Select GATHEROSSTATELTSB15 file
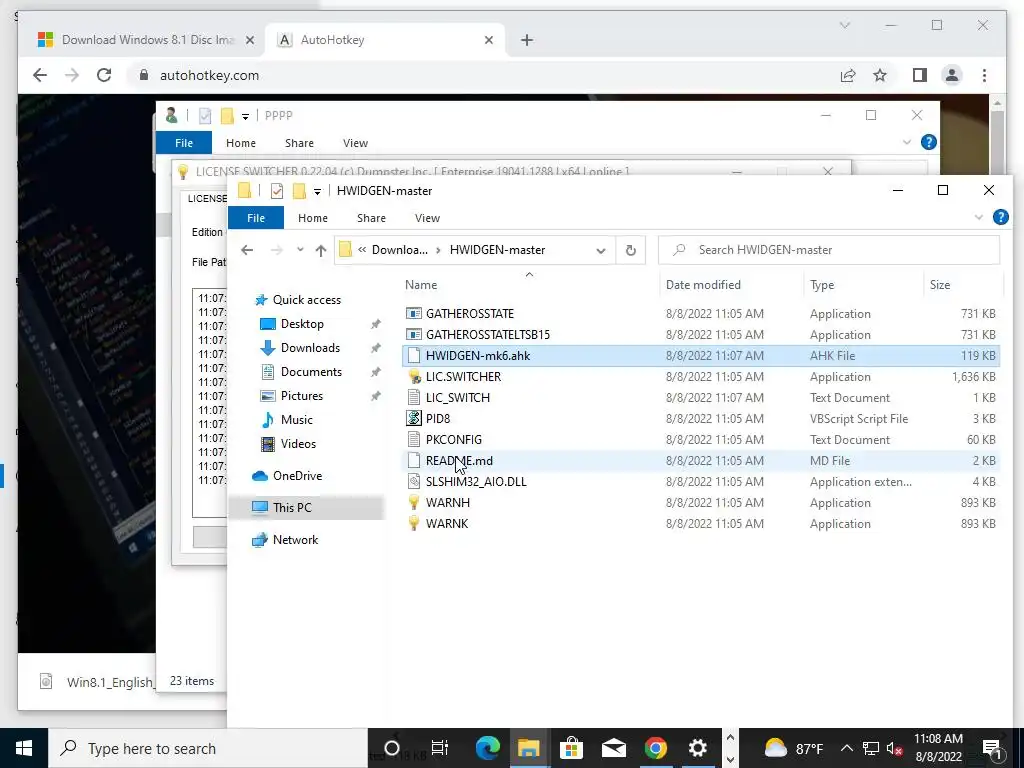1024x768 pixels. coord(701,334)
